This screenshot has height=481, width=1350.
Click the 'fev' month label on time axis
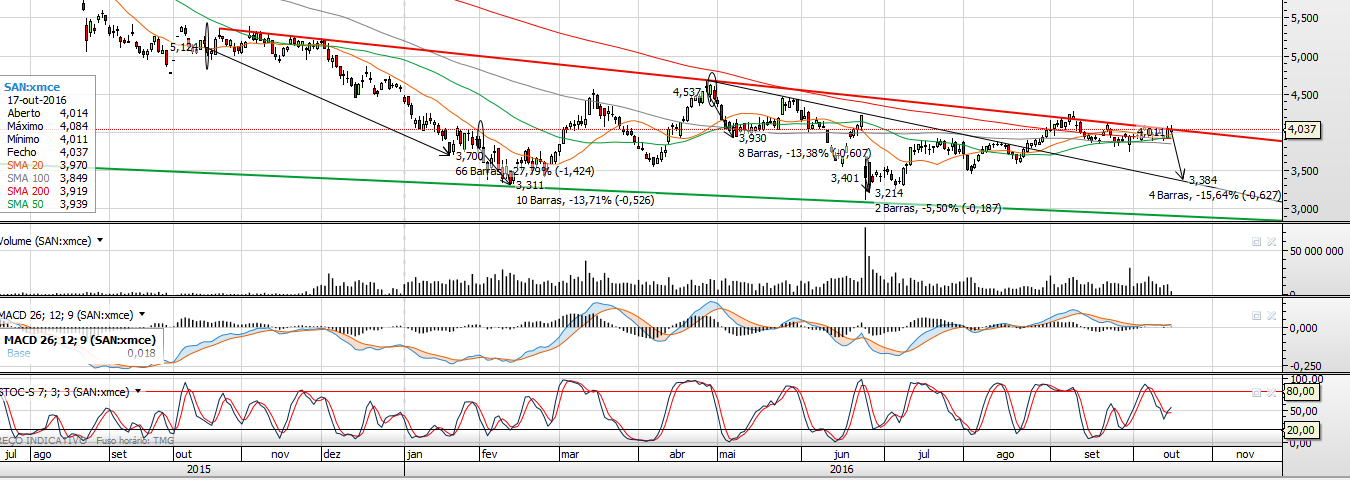[x=490, y=454]
